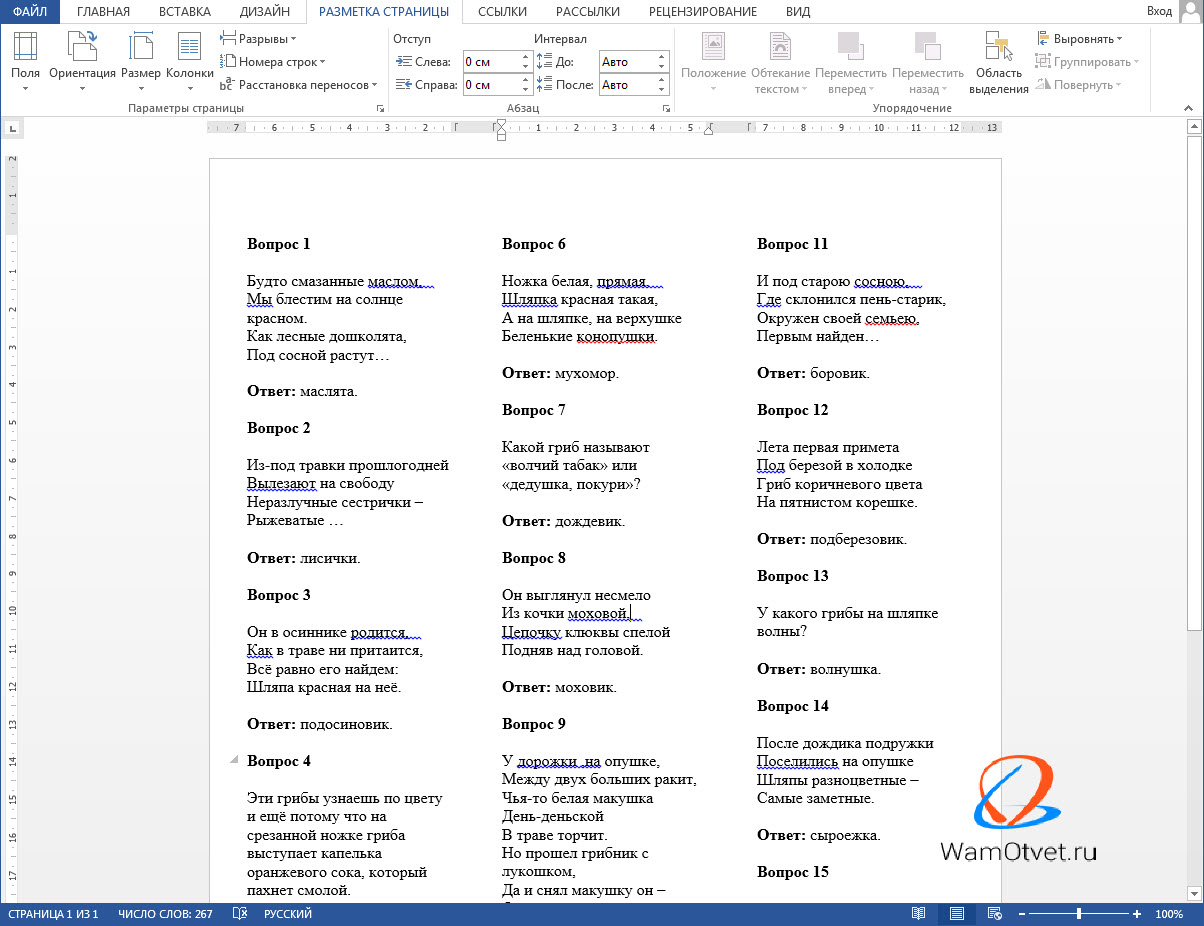
Task: Select the web layout view icon
Action: (x=994, y=914)
